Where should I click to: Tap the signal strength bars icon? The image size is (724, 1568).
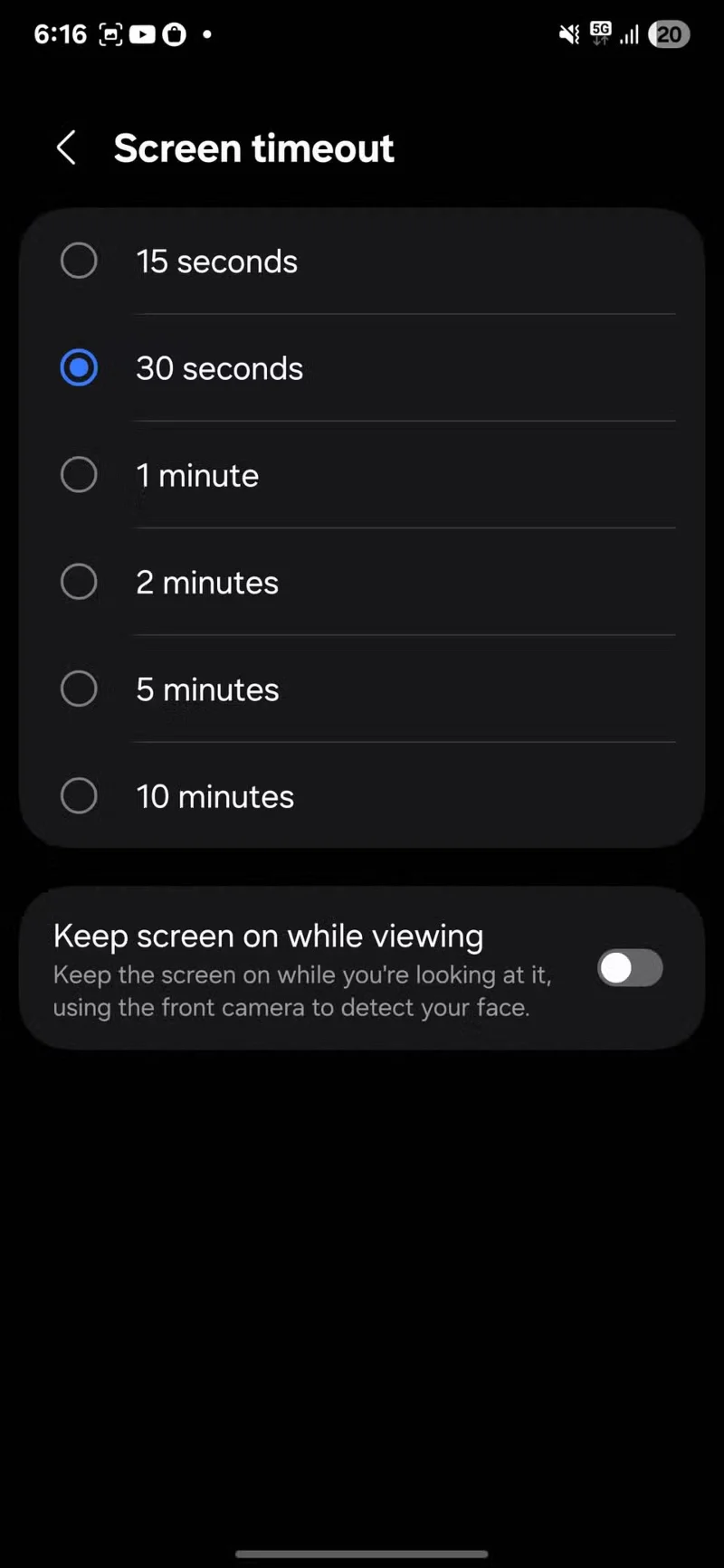[630, 34]
